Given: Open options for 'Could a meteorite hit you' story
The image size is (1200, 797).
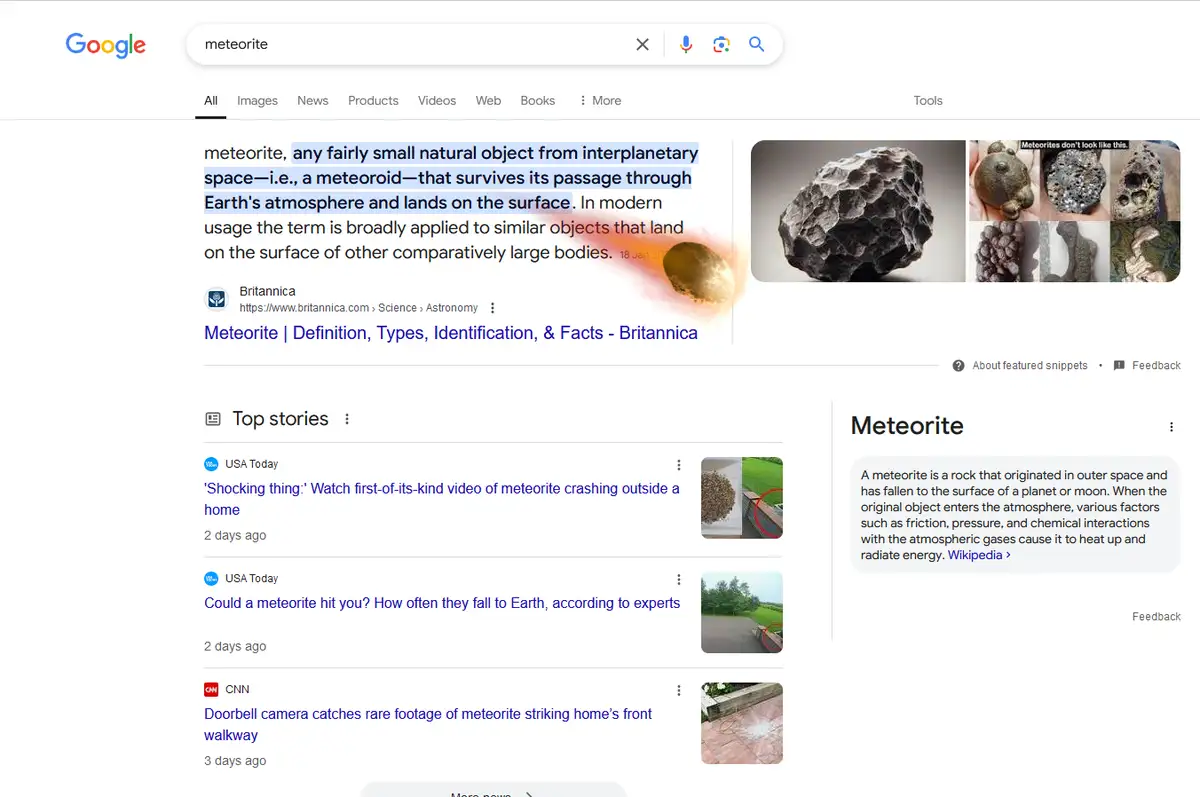Looking at the screenshot, I should click(x=679, y=580).
